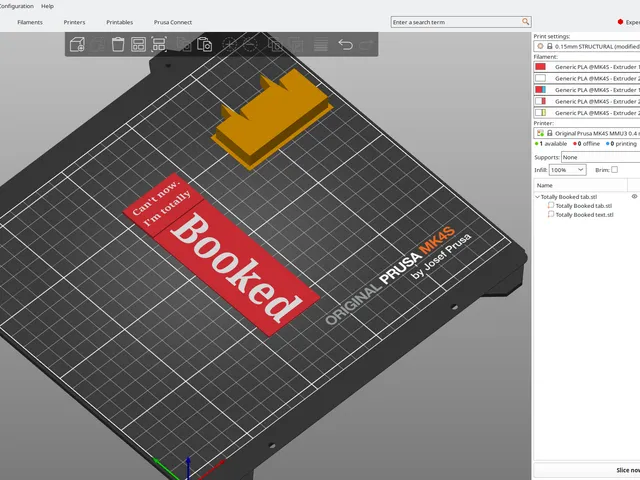This screenshot has width=640, height=480.
Task: Open the Print settings preset dropdown
Action: point(587,47)
